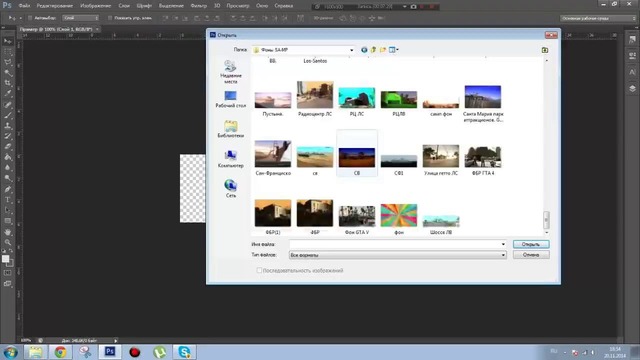
Task: Go back to previous folder in dialog
Action: 364,50
